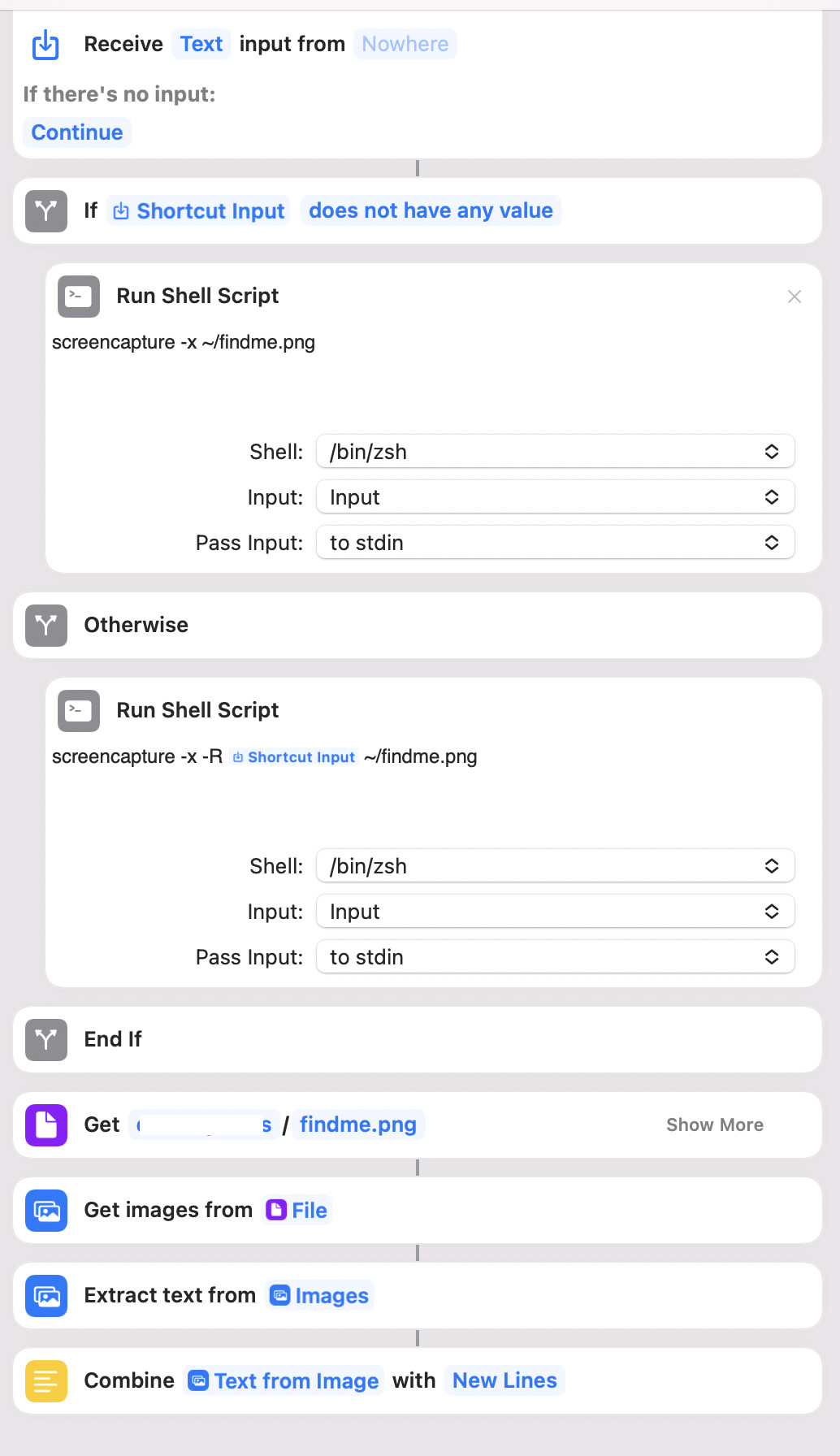Select the New Lines separator token

pos(504,1380)
